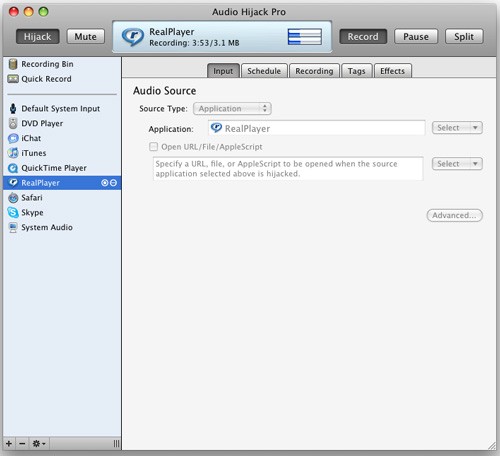Click the System Audio computer icon
Image resolution: width=500 pixels, height=456 pixels.
coord(13,227)
